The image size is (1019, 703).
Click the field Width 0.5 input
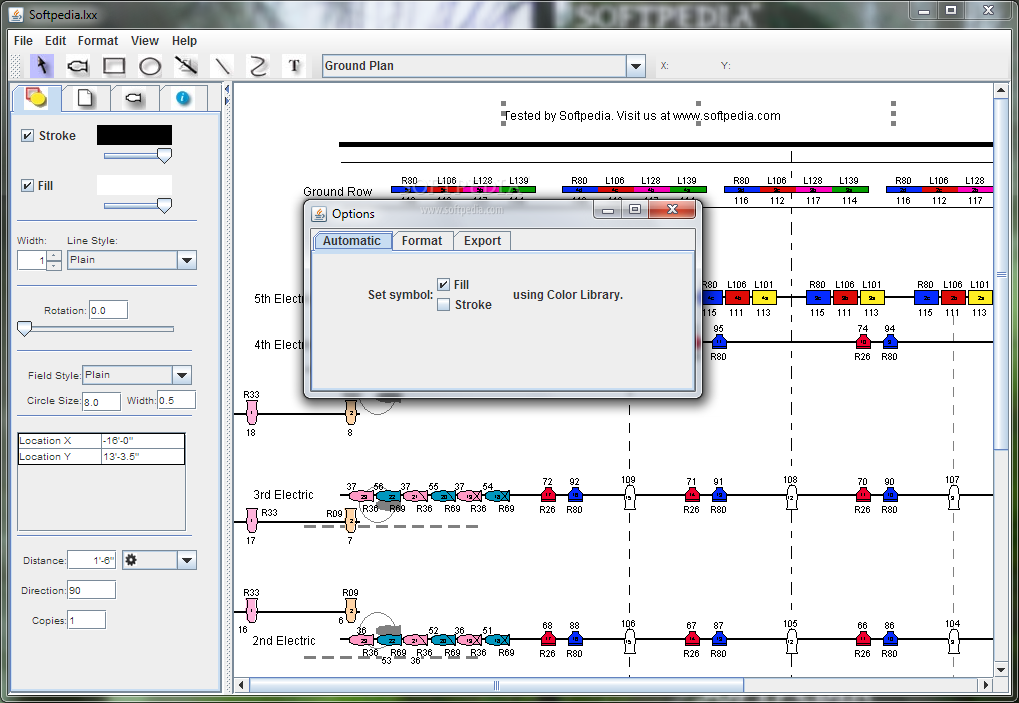click(176, 400)
